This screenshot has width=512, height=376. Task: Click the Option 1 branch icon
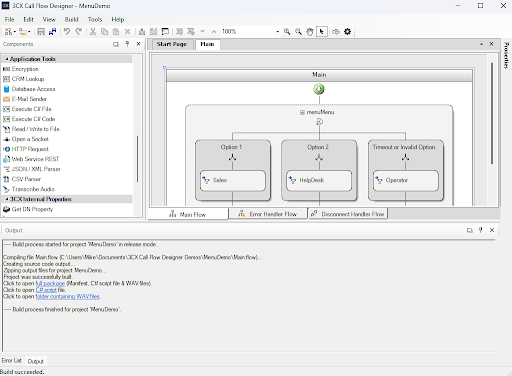click(232, 157)
